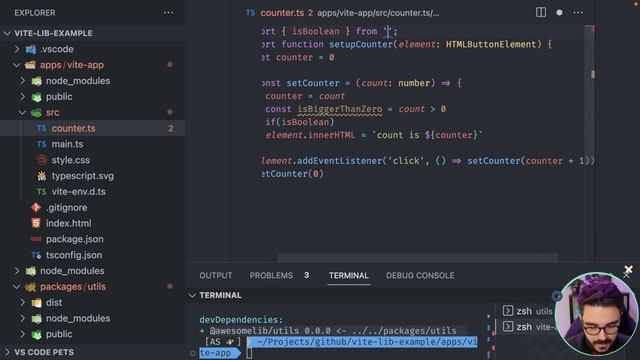
Task: Click the packages/utils folder icon
Action: (x=31, y=287)
